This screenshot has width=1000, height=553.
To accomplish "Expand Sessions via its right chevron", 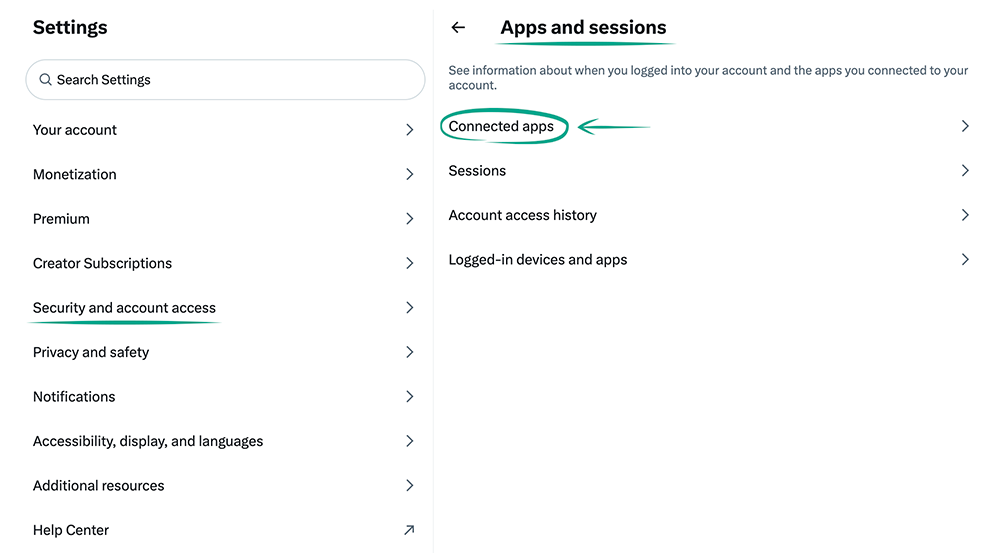I will (x=965, y=171).
